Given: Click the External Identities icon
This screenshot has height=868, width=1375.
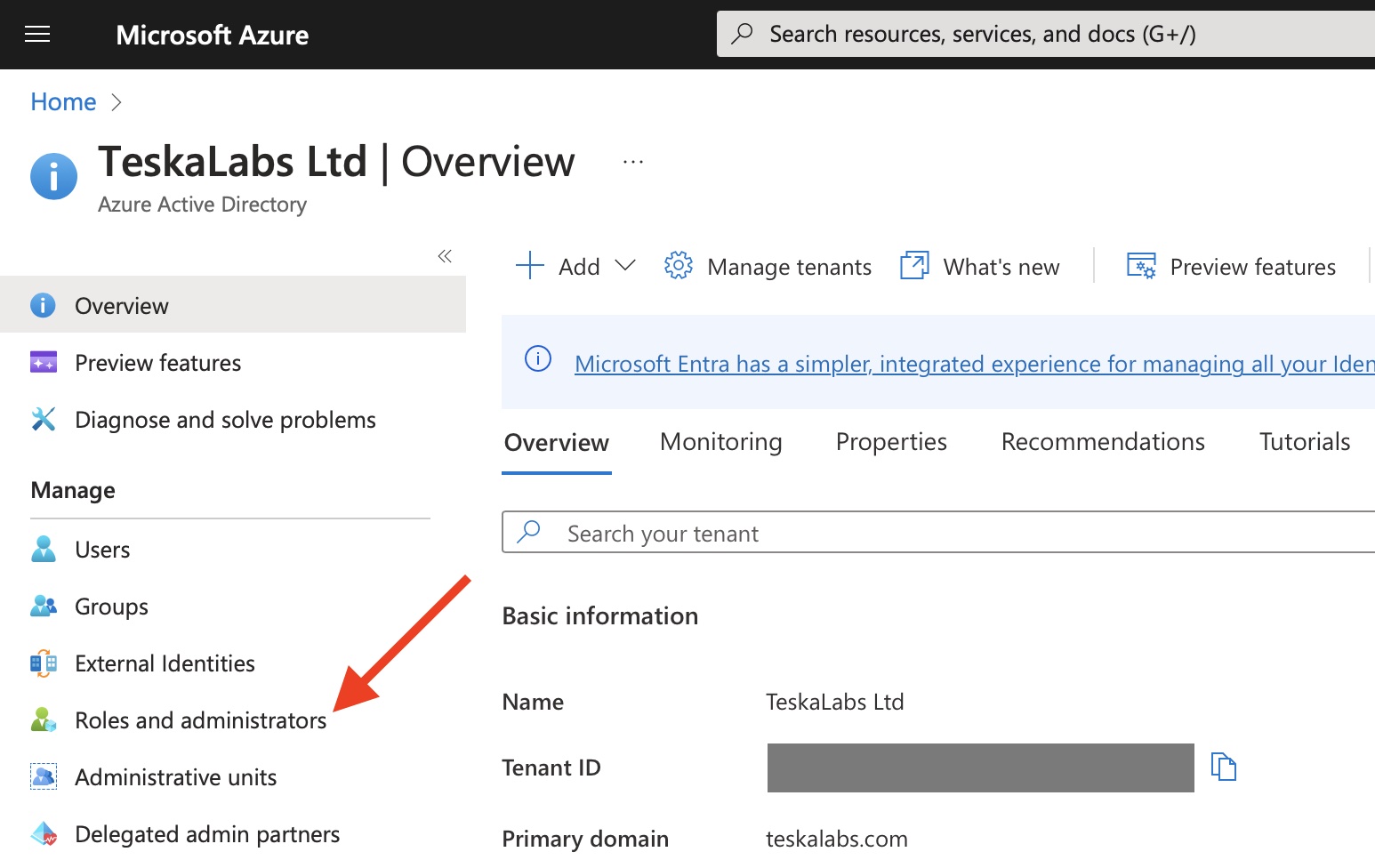Looking at the screenshot, I should (x=43, y=663).
